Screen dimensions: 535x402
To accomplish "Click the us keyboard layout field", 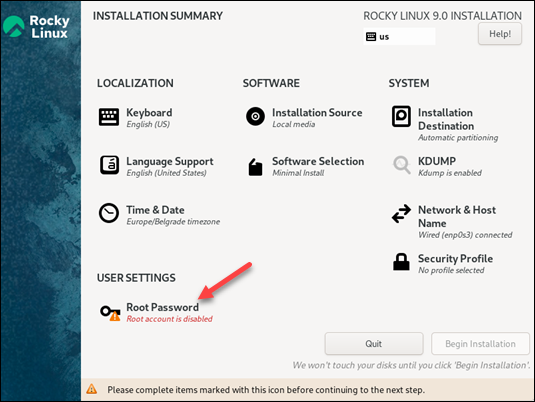I will [399, 37].
